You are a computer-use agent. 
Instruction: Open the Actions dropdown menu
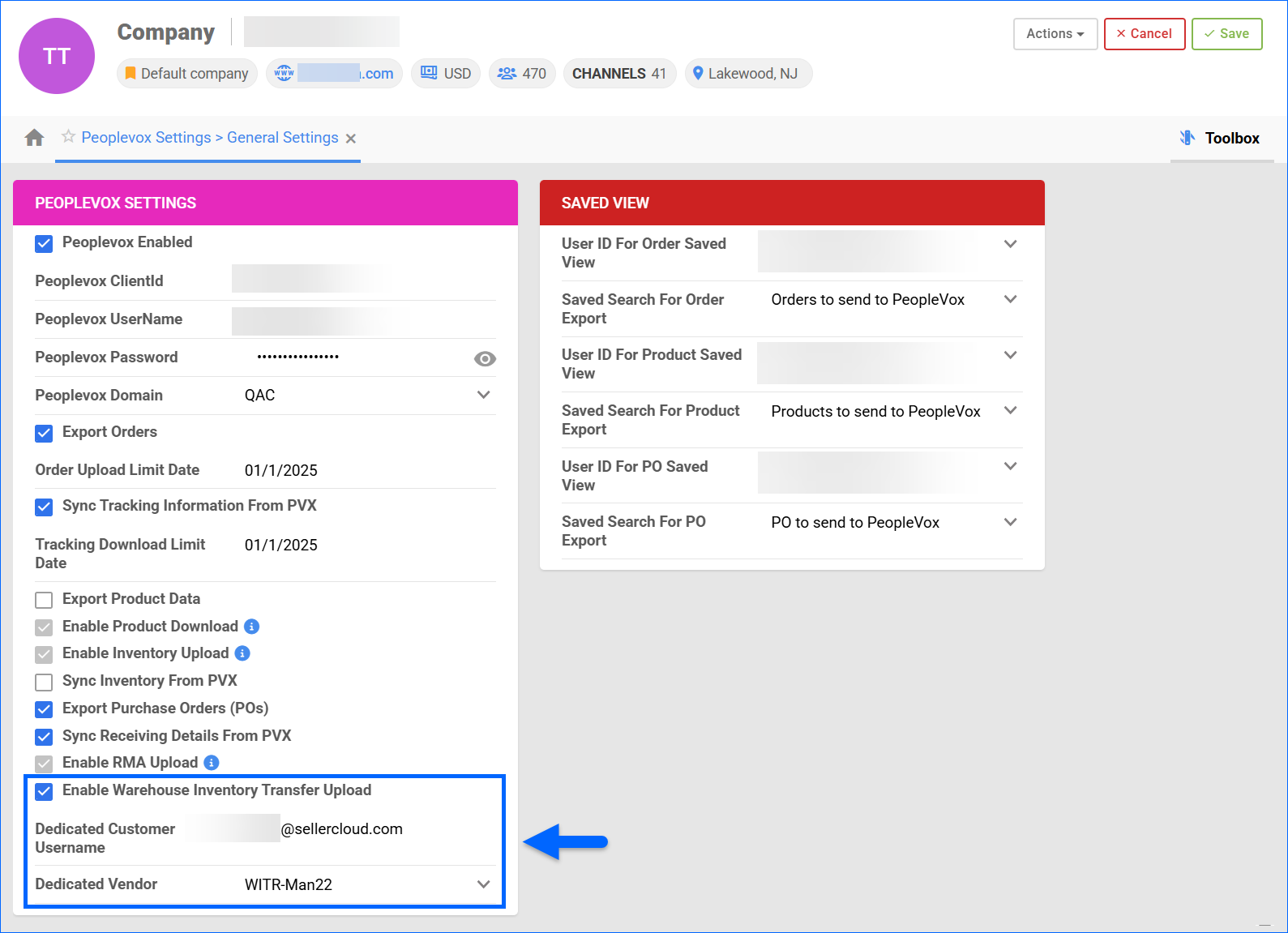(x=1055, y=34)
